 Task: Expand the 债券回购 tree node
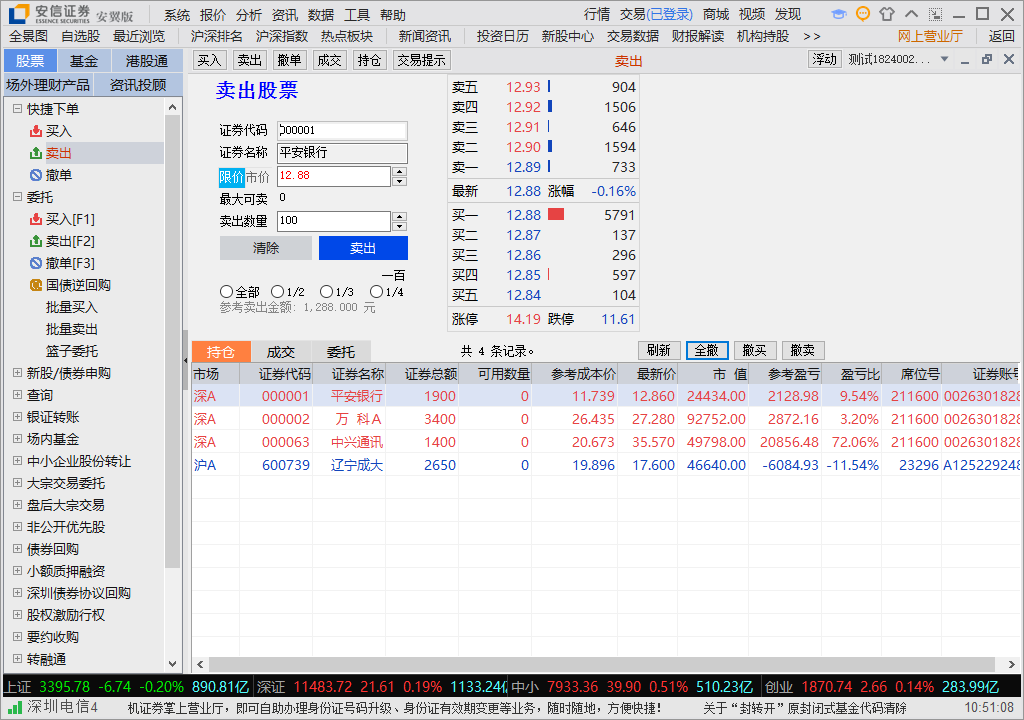(x=18, y=549)
